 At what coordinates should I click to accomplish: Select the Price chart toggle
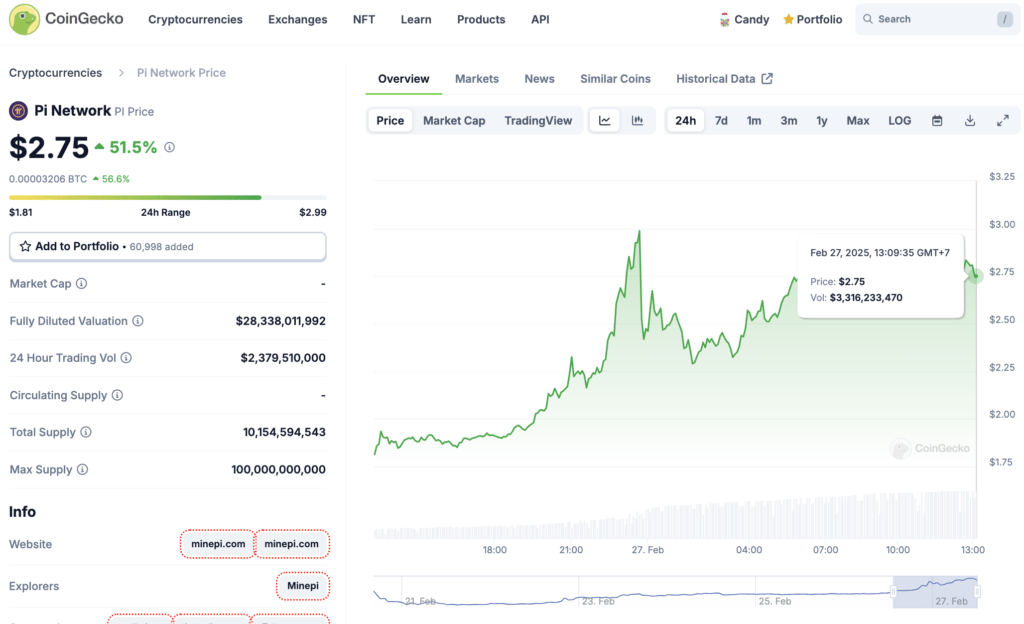pyautogui.click(x=390, y=121)
